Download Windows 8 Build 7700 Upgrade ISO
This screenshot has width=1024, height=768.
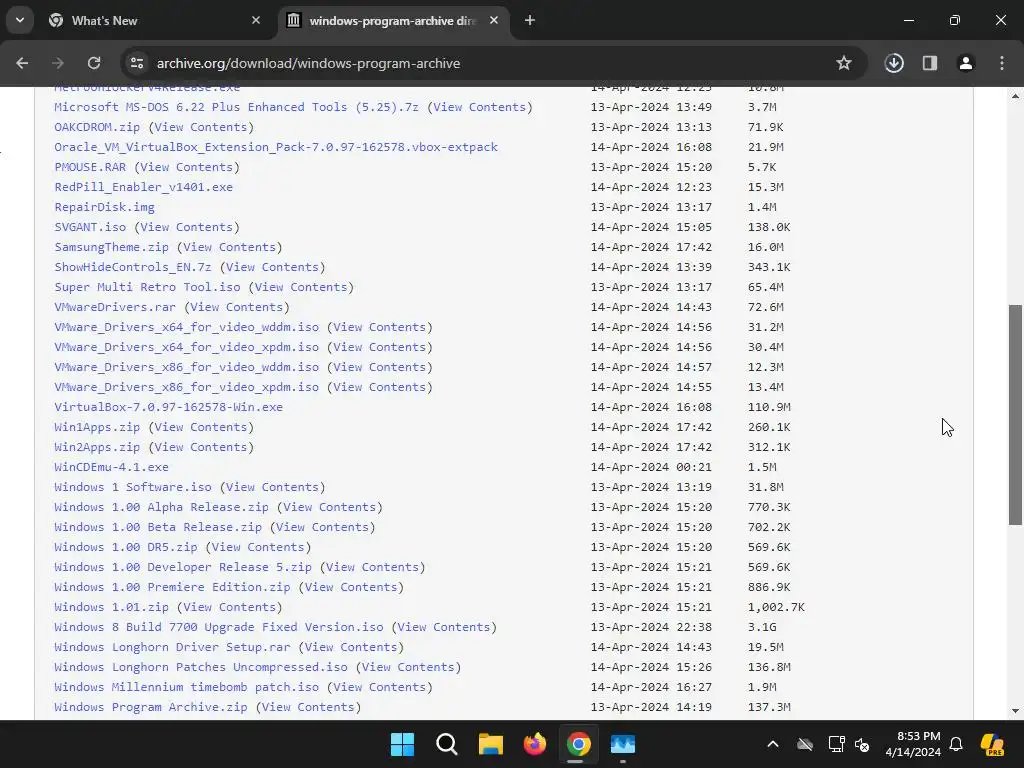(219, 627)
